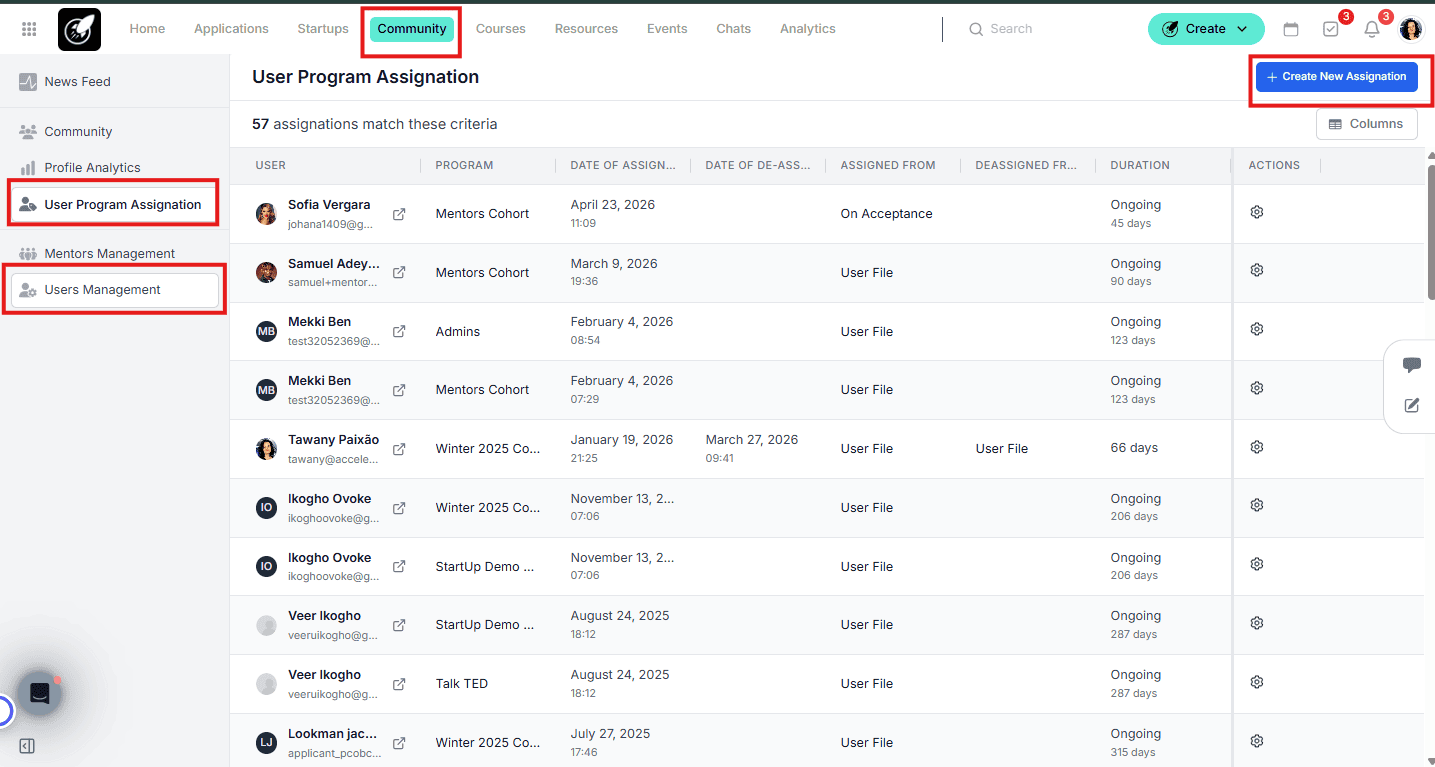Go to the Startups tab
The height and width of the screenshot is (767, 1435).
tap(323, 29)
